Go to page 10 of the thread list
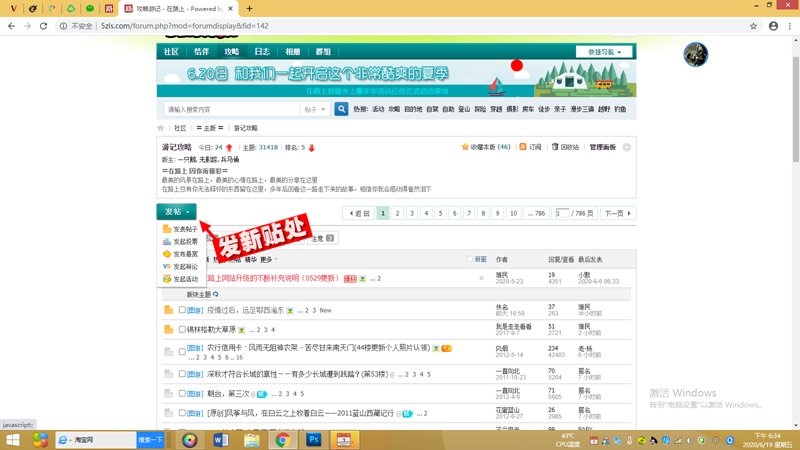The width and height of the screenshot is (800, 450). pyautogui.click(x=513, y=213)
